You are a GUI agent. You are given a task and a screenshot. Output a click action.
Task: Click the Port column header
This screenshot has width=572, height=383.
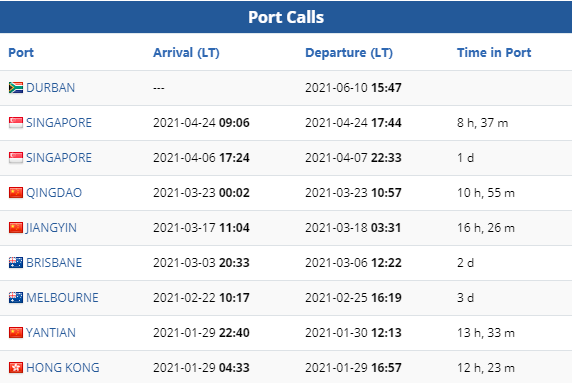21,53
